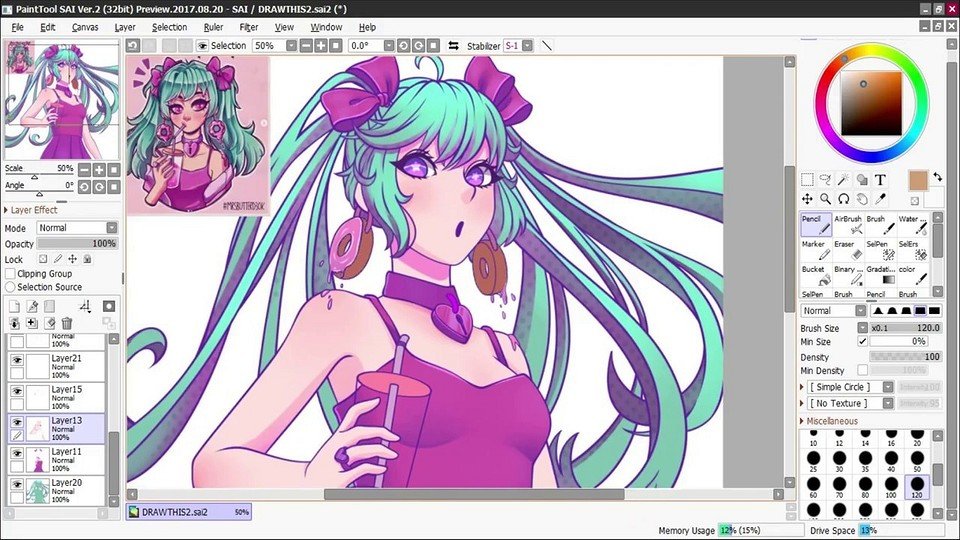Expand the Layer Effect section
Image resolution: width=960 pixels, height=540 pixels.
(31, 210)
